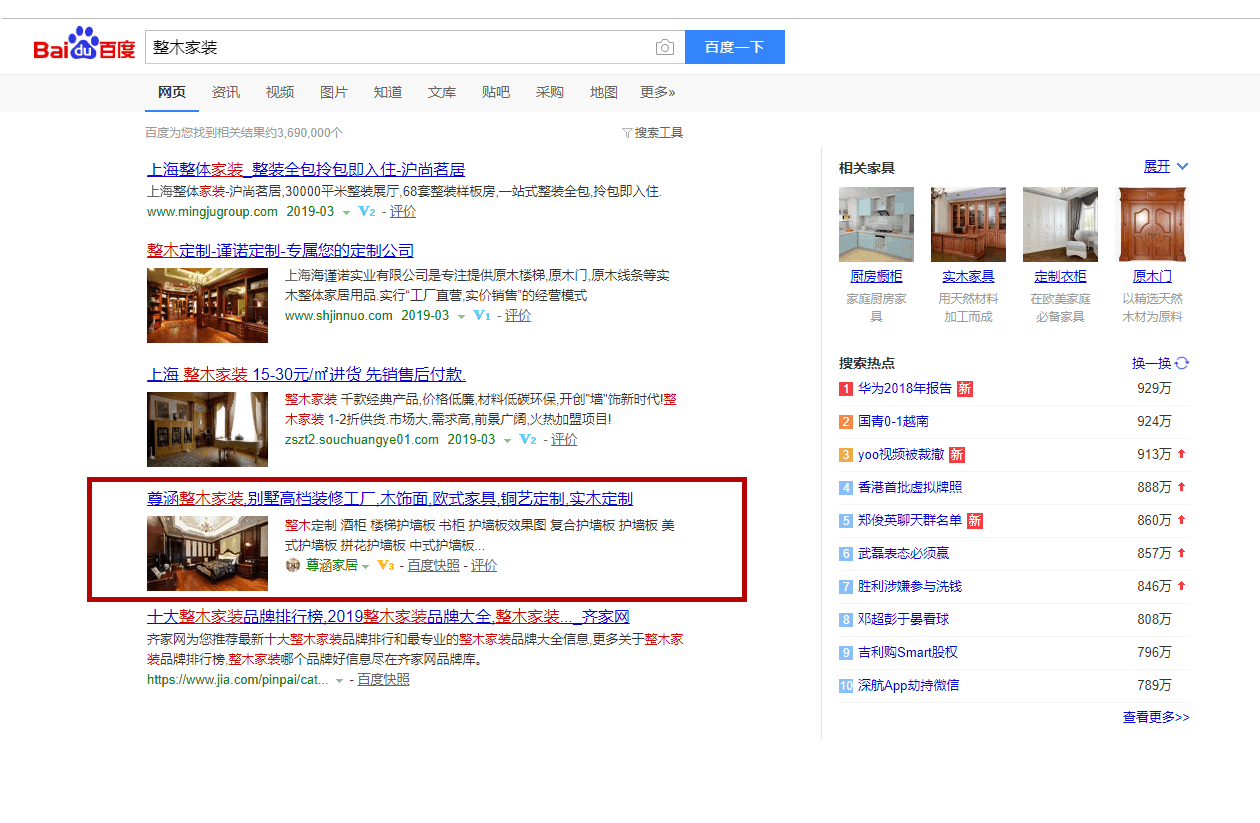The image size is (1260, 823).
Task: Open the 上海 整木家装 15-30元 result link
Action: 306,375
